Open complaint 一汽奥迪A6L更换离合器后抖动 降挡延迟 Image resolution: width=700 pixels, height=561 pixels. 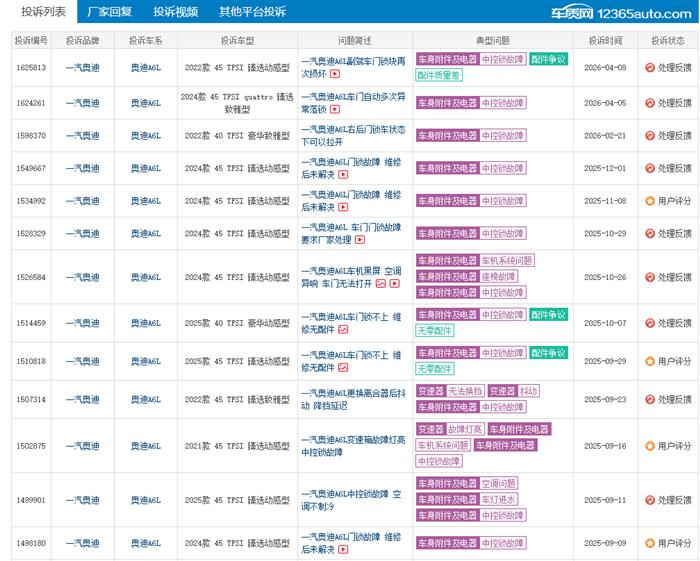353,398
